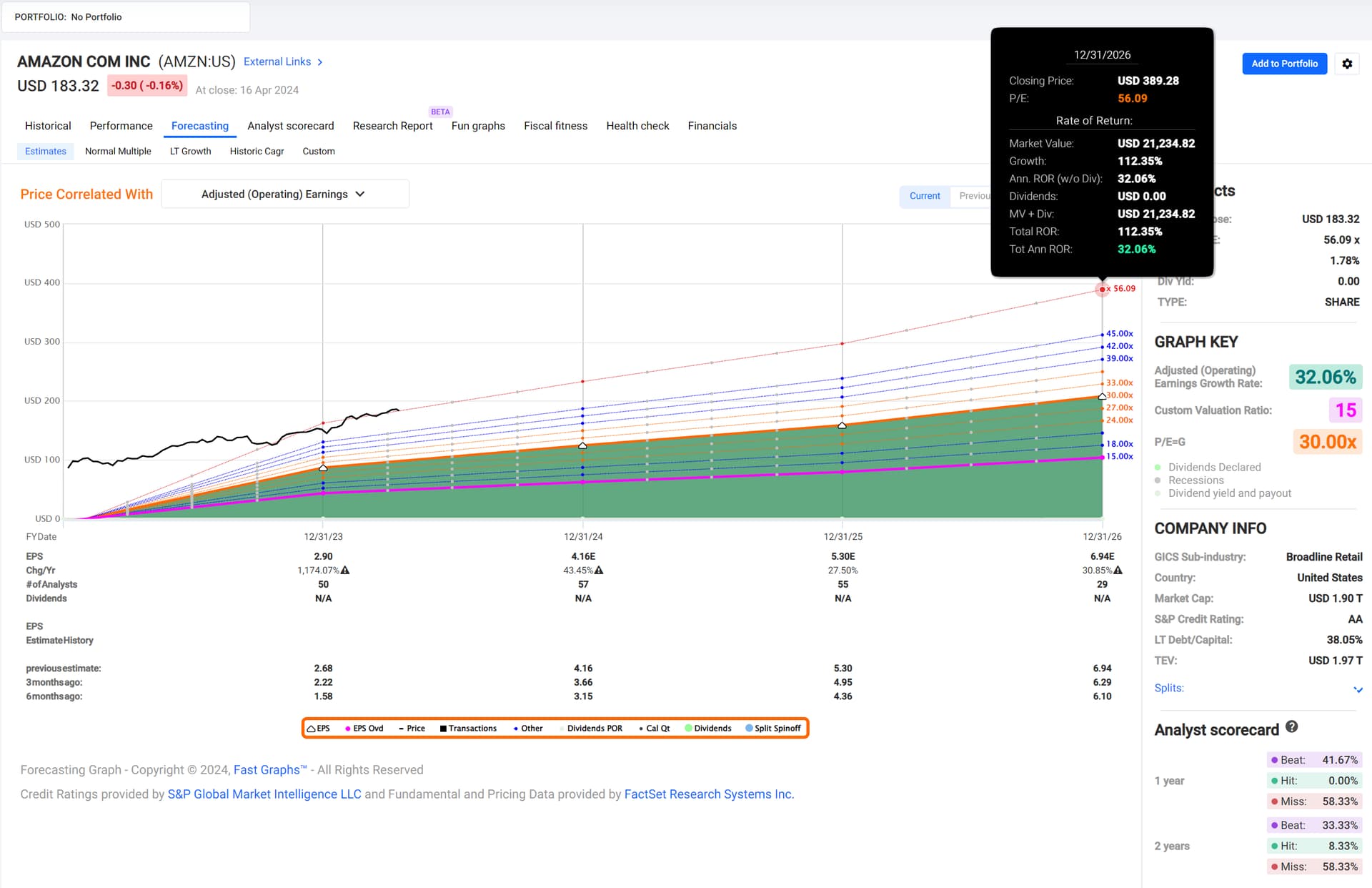This screenshot has height=888, width=1372.
Task: Select the Normal Multiple sub-tab
Action: 118,151
